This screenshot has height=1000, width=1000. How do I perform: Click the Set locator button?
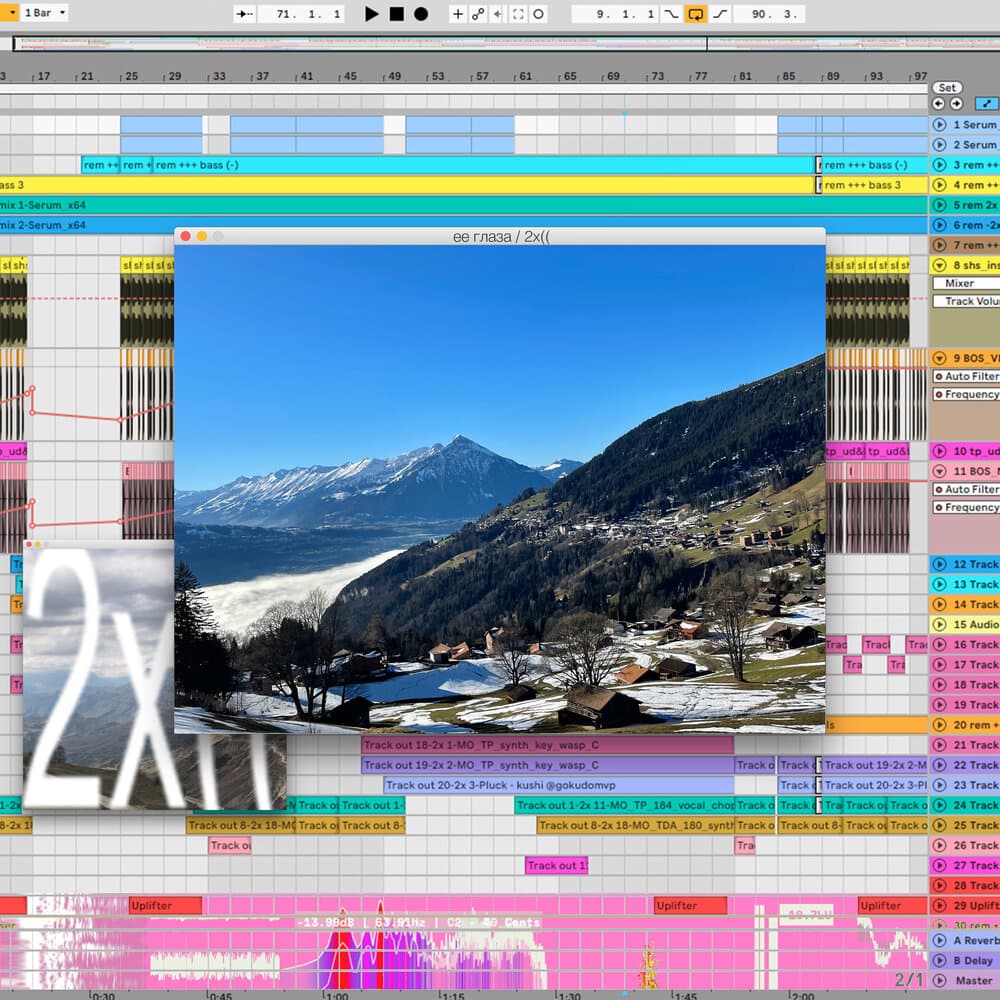point(946,88)
